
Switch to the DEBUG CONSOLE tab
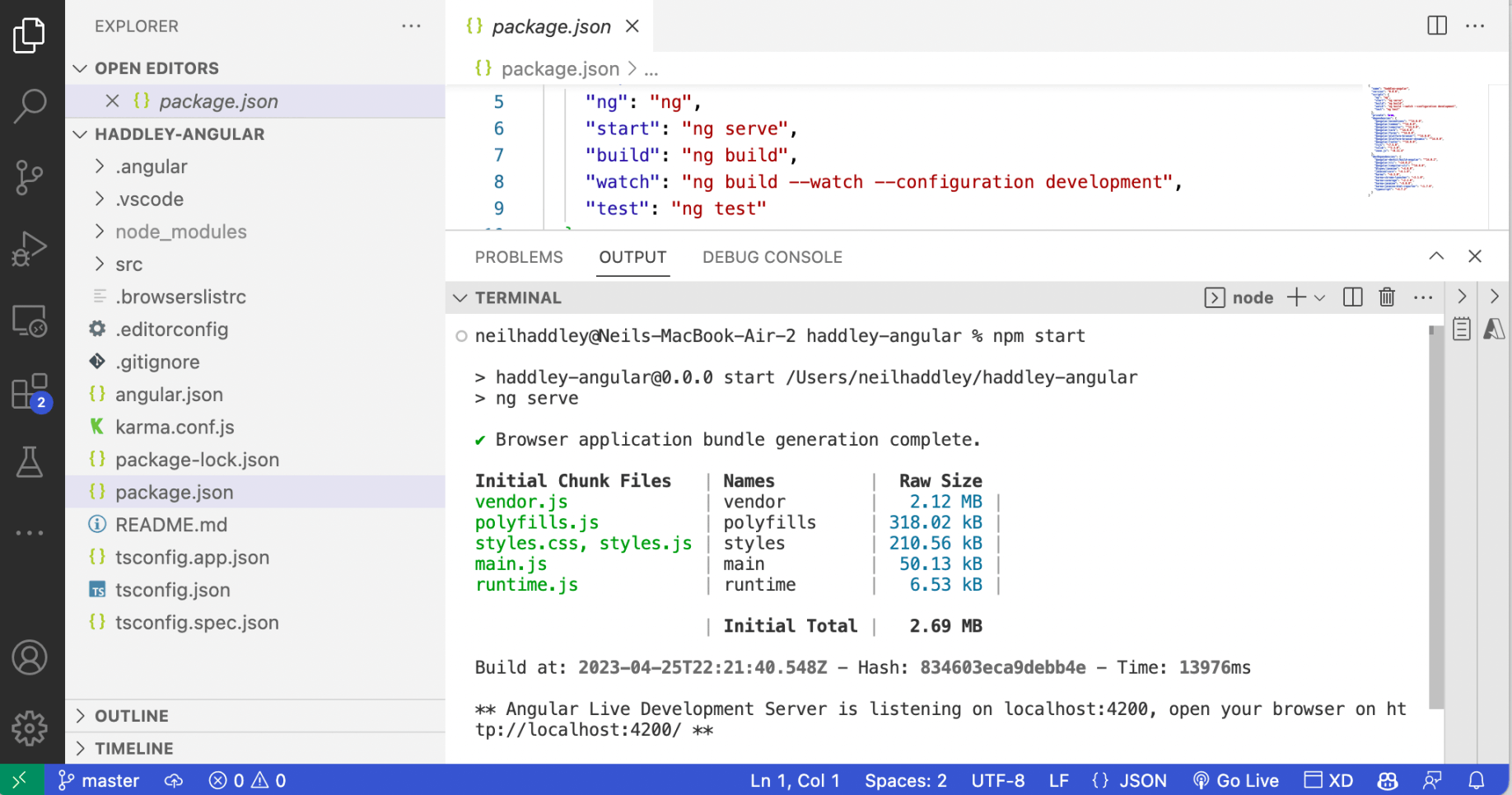tap(772, 257)
